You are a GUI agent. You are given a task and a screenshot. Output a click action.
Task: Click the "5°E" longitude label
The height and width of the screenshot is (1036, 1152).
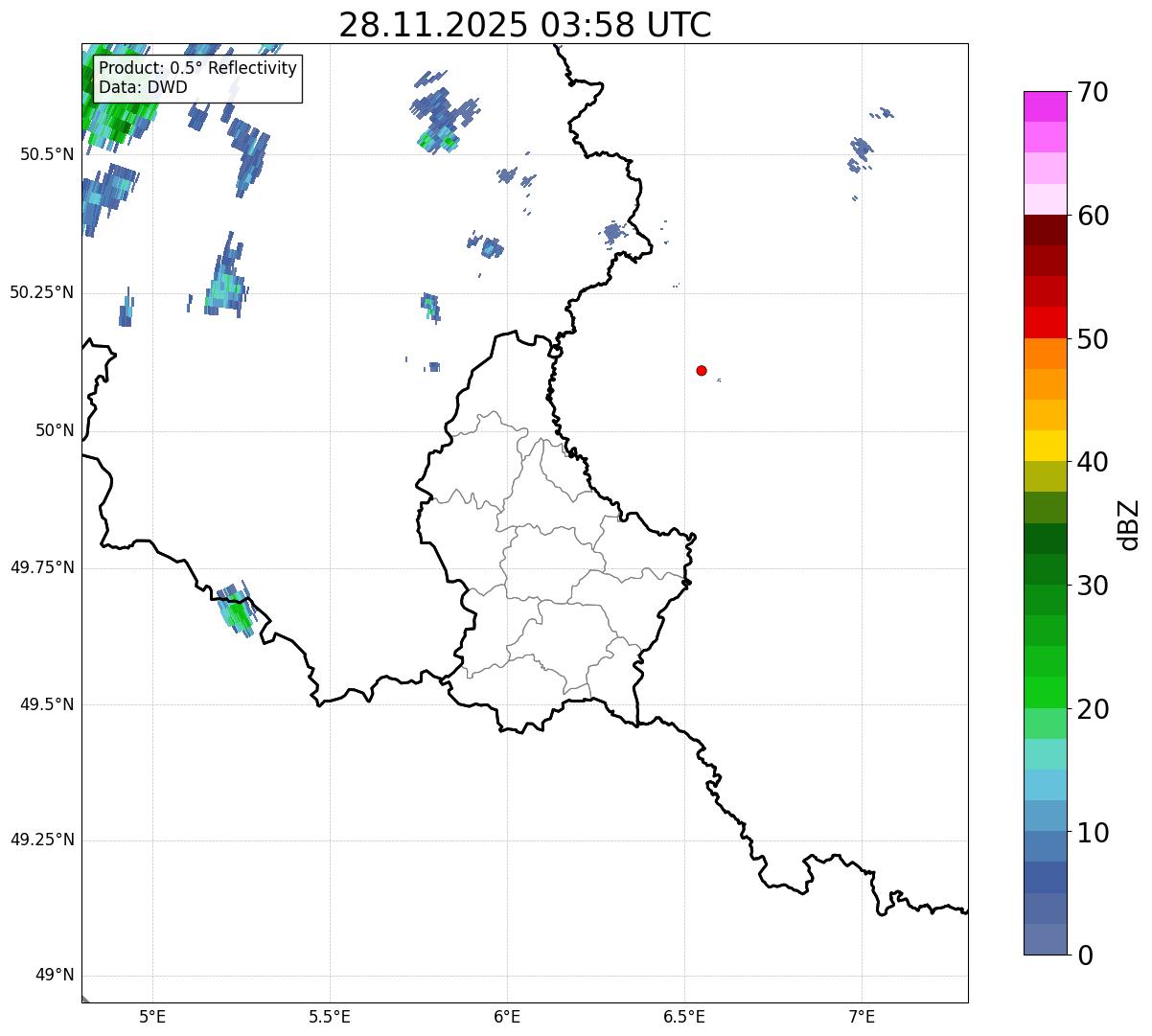(152, 1016)
